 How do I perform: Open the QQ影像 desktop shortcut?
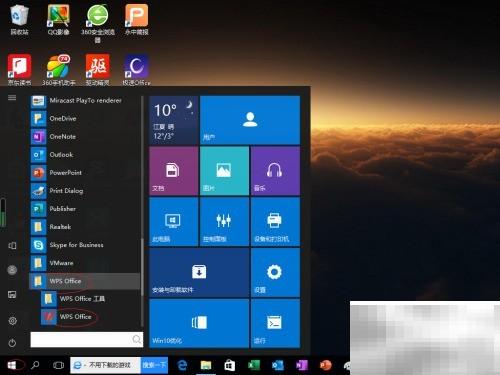58,19
